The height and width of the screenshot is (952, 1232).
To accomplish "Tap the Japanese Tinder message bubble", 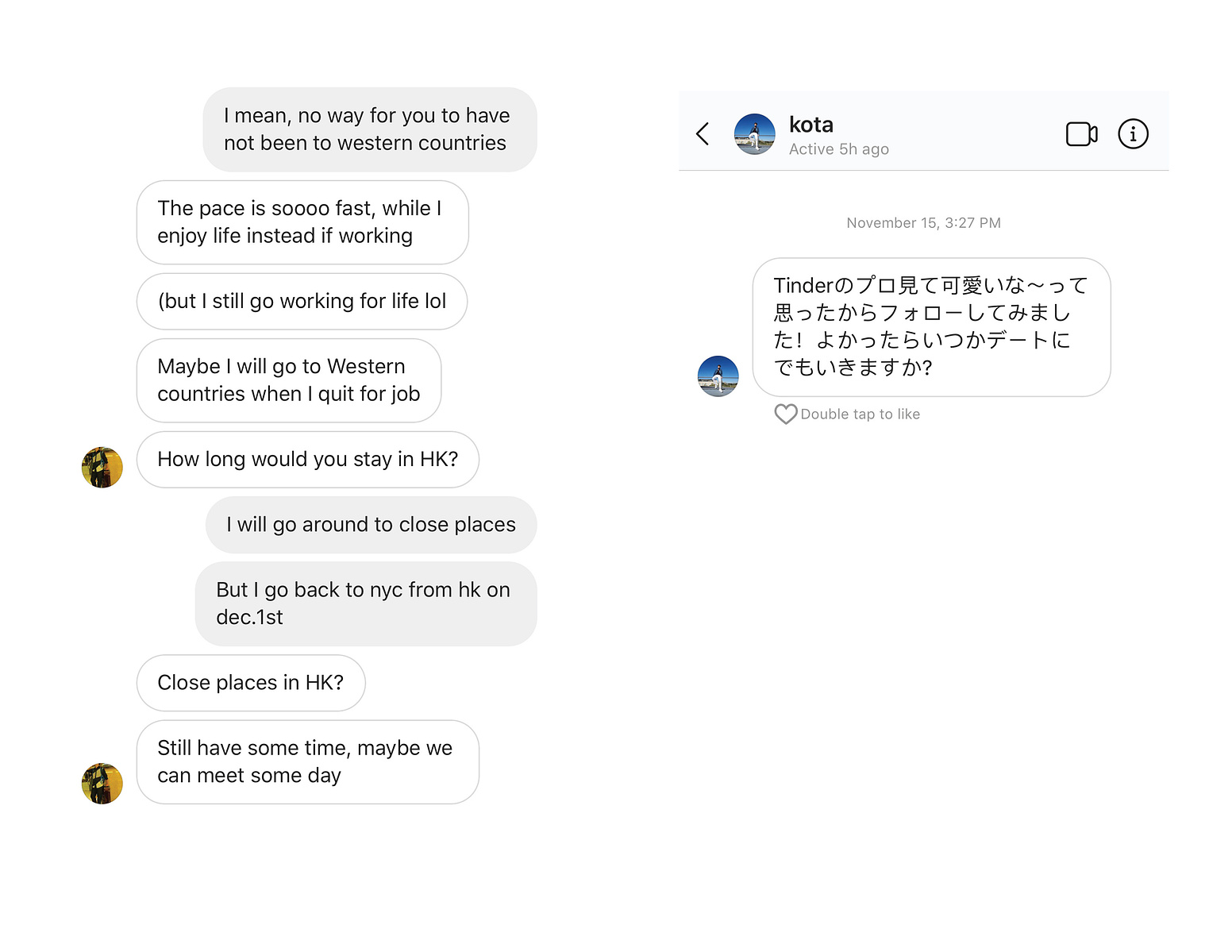I will (x=931, y=327).
